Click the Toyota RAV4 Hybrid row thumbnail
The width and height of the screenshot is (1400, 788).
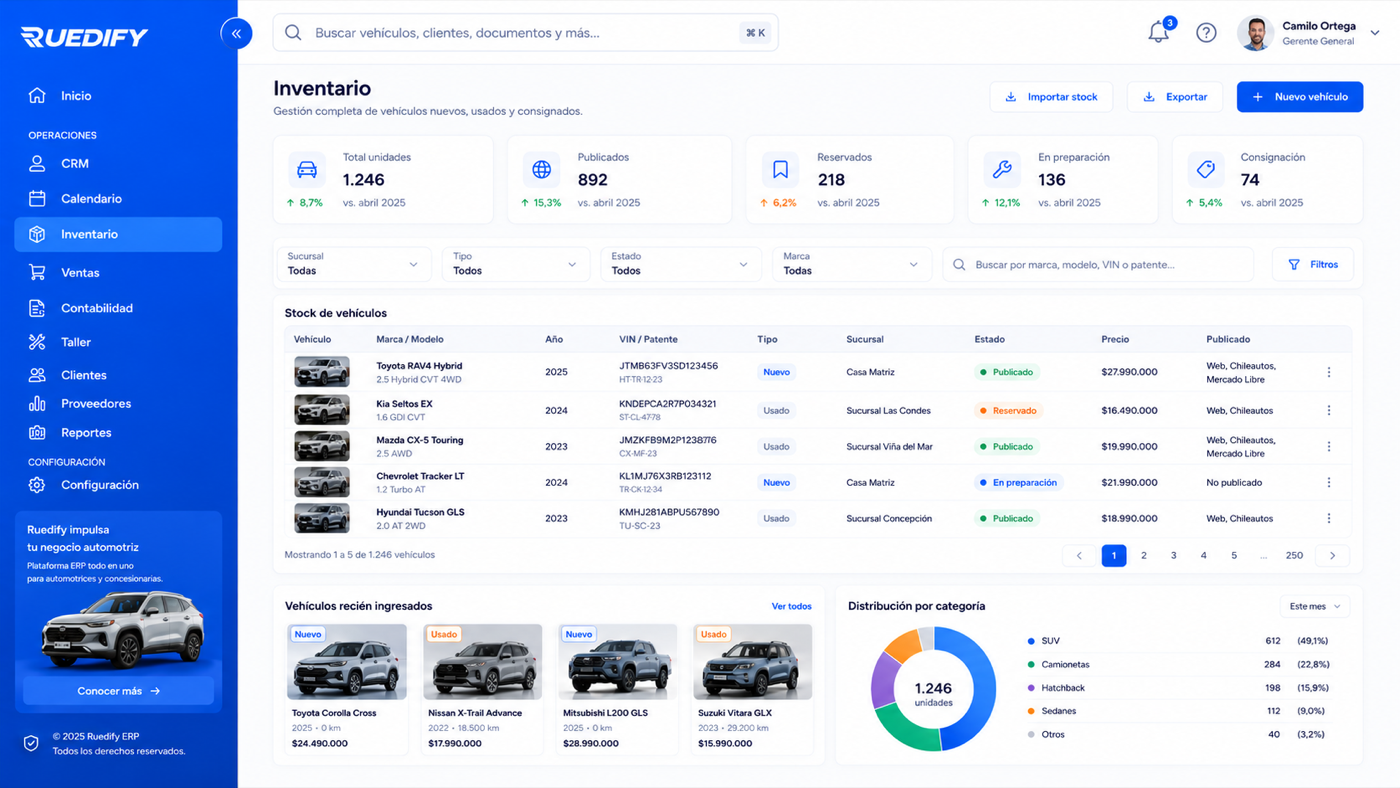click(322, 372)
